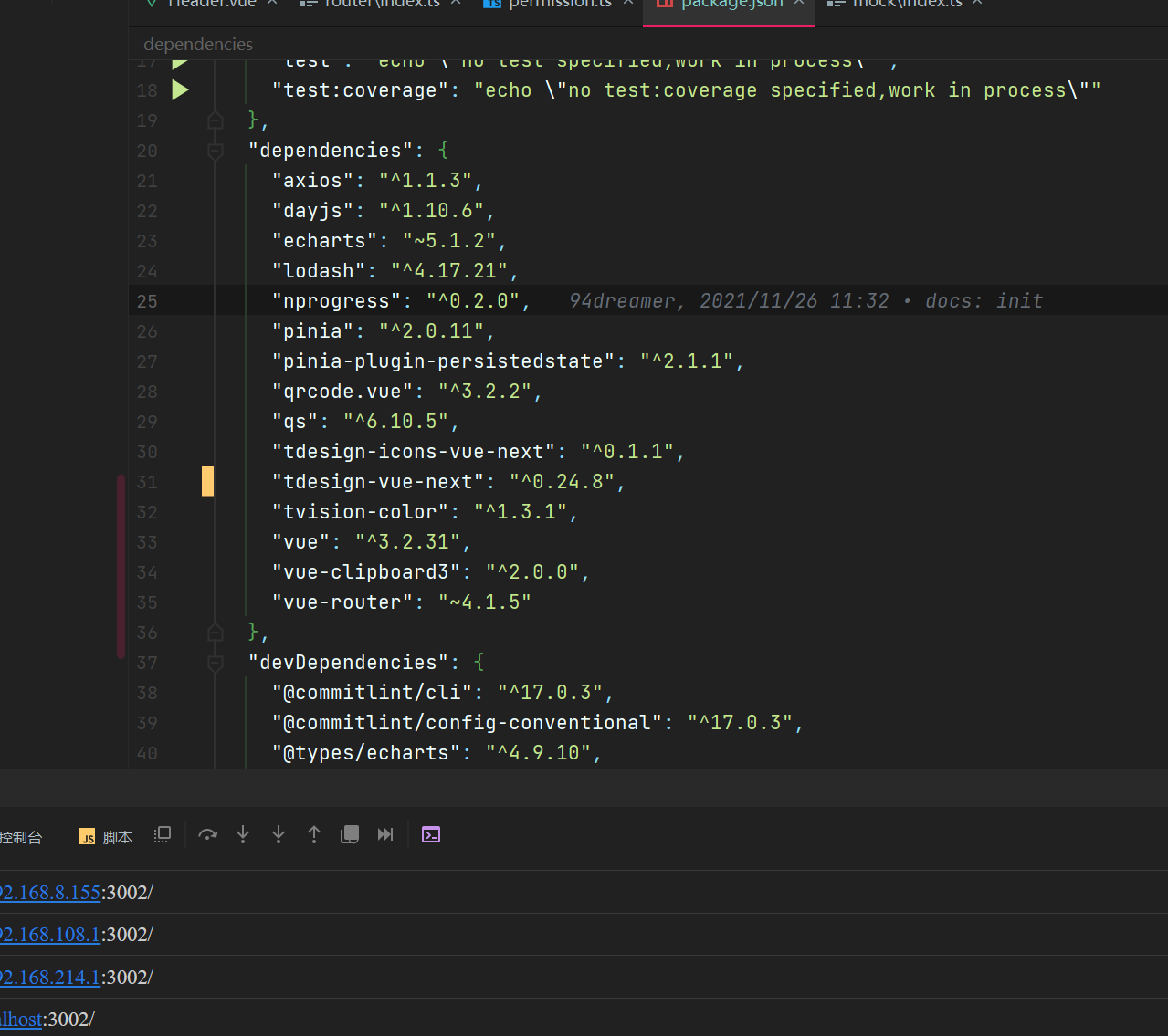Image resolution: width=1168 pixels, height=1036 pixels.
Task: Click the yellow JS badge on the 脚本 tab
Action: click(x=87, y=836)
